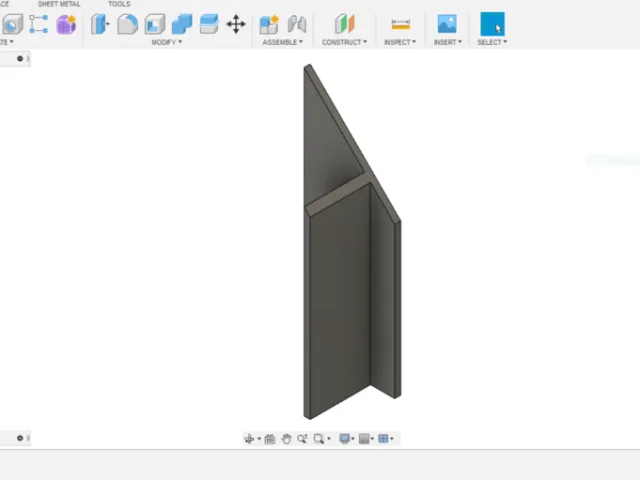Viewport: 640px width, 480px height.
Task: Activate the Fillet tool
Action: coord(127,24)
